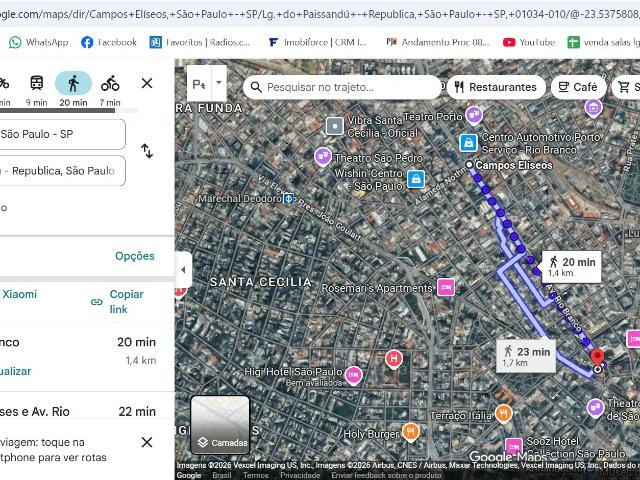Image resolution: width=640 pixels, height=480 pixels.
Task: Open the map tool dropdown arrow
Action: tap(219, 83)
